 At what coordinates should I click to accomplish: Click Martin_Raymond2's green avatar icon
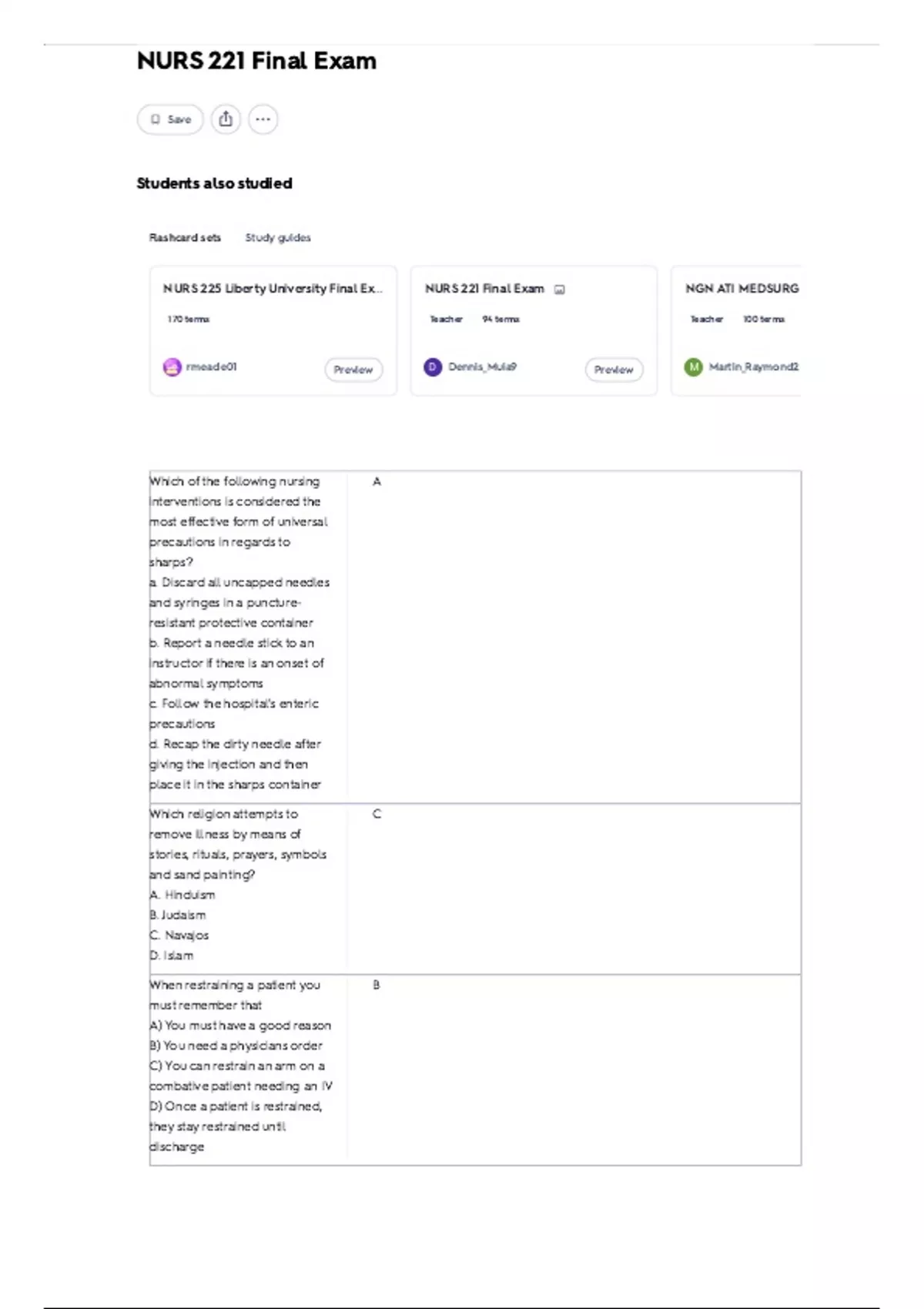(x=693, y=367)
